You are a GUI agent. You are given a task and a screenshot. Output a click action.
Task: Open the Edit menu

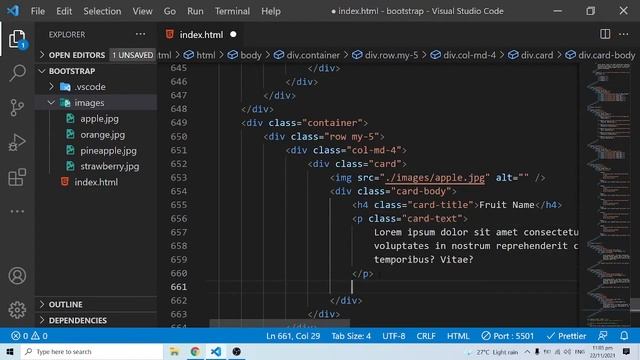[64, 11]
